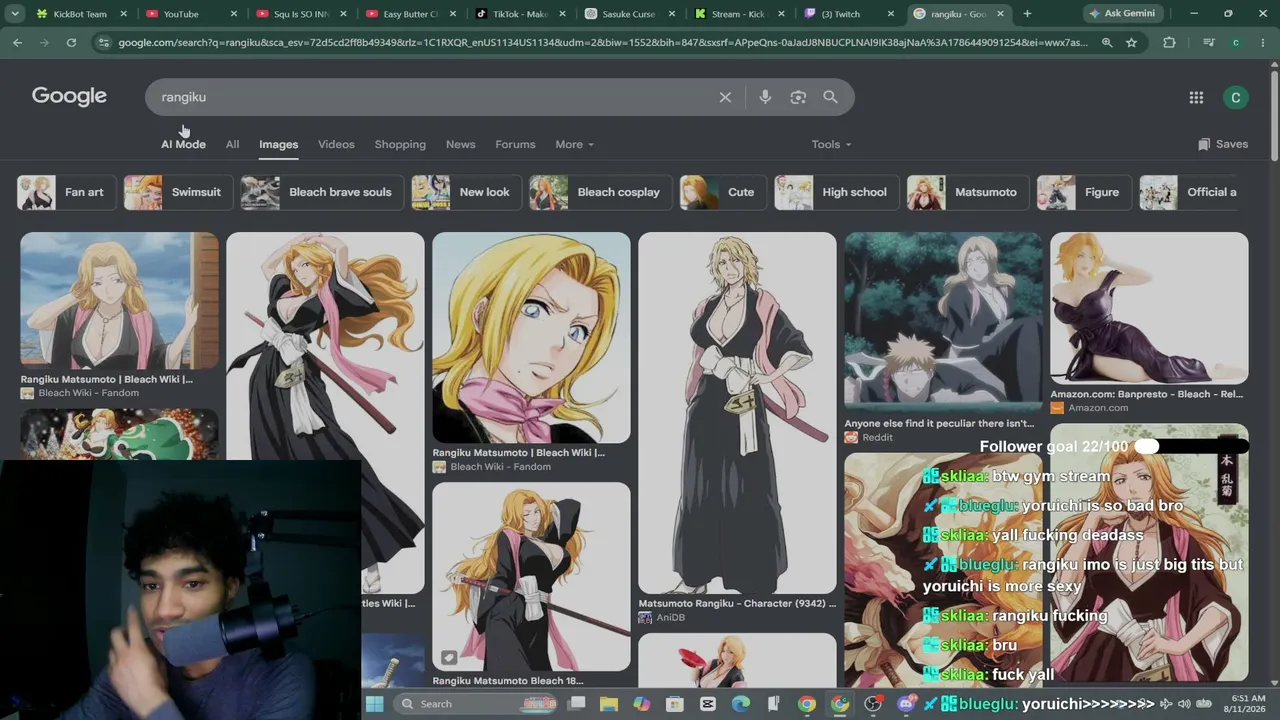Open a new browser tab
Screen dimensions: 1280x720
pos(1027,14)
